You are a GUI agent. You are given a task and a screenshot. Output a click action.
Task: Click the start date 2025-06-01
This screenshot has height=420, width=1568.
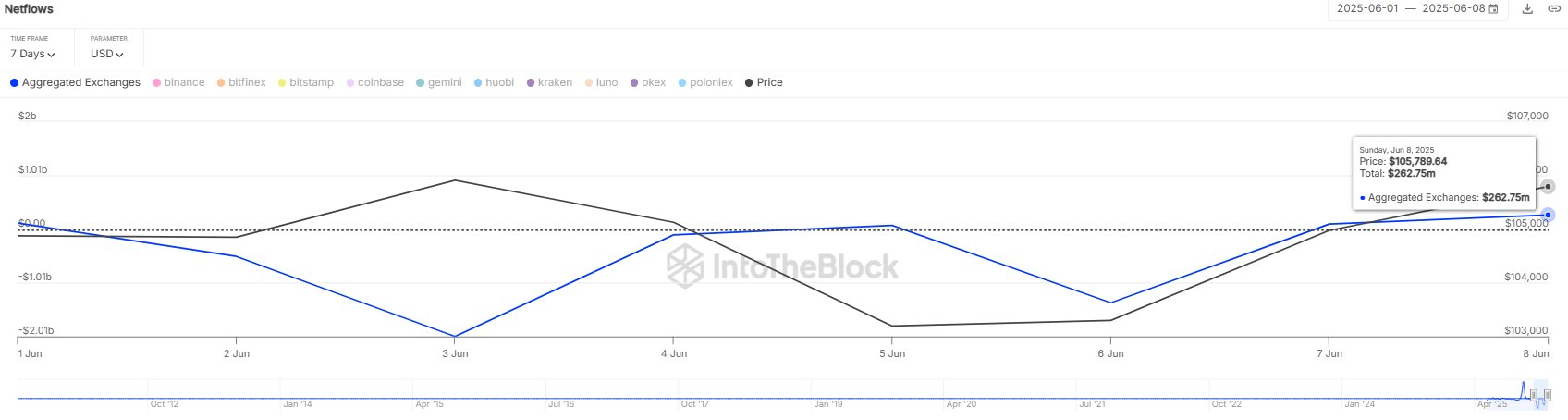point(1367,8)
